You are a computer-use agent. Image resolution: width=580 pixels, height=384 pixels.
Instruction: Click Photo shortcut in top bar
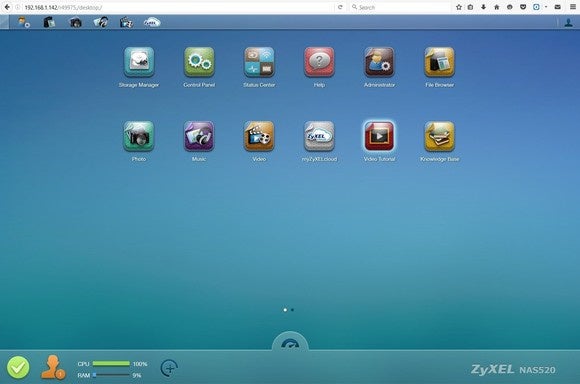(75, 22)
